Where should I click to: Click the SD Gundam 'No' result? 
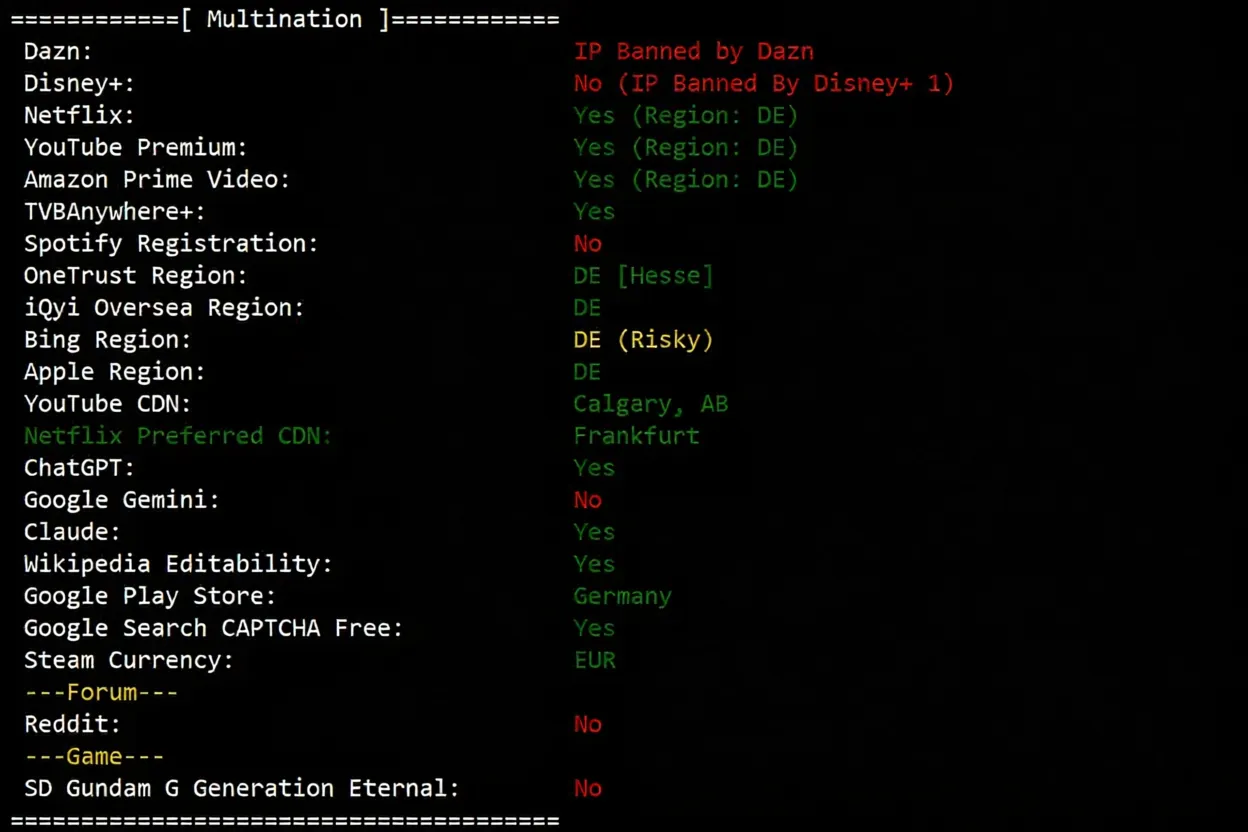coord(588,787)
